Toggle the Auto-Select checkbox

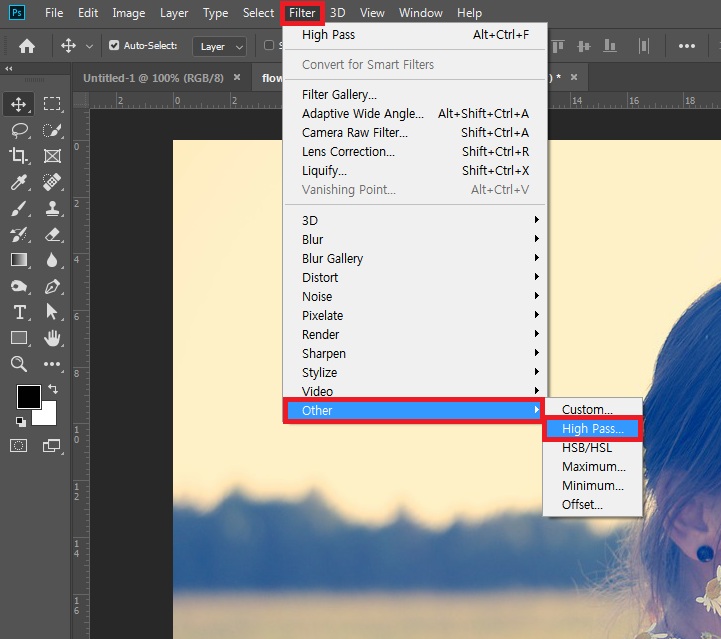coord(114,45)
